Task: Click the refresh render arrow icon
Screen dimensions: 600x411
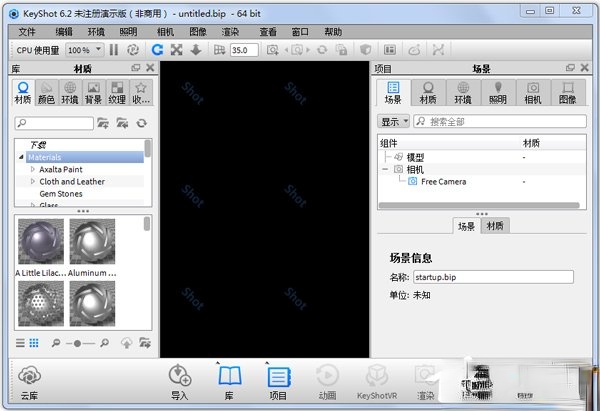Action: pos(157,50)
